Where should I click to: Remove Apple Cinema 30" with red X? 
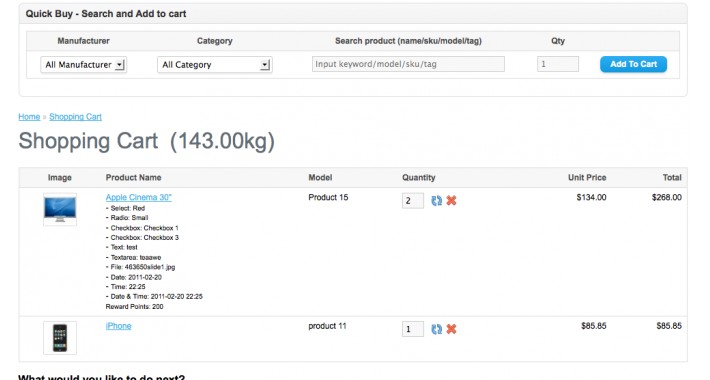click(x=451, y=201)
